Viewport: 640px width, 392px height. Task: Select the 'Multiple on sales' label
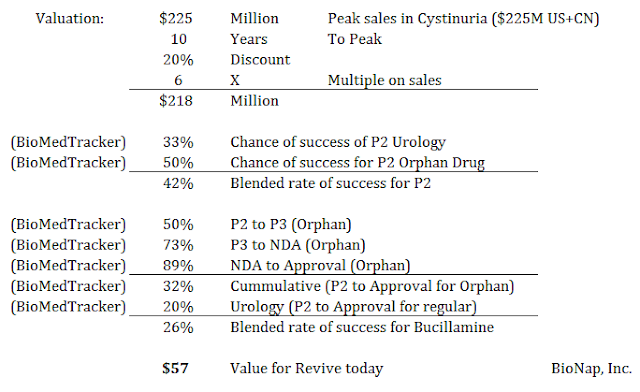384,80
